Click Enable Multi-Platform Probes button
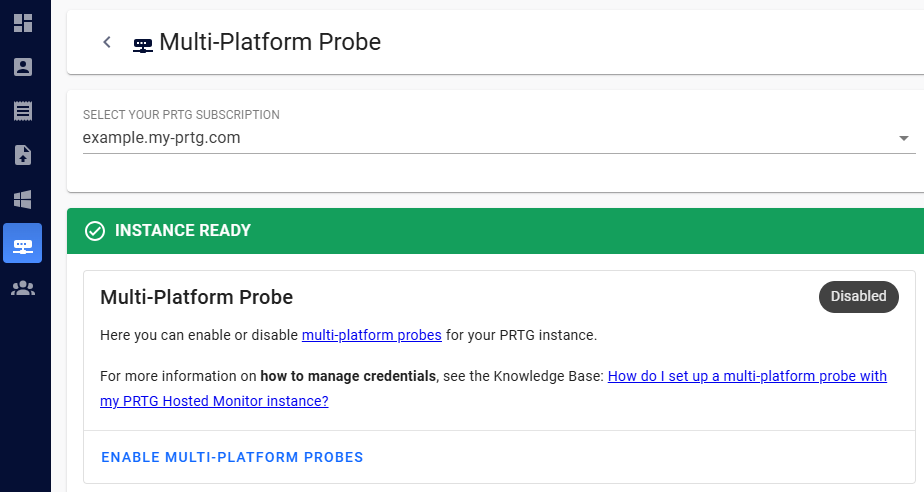Screen dimensions: 924x492 [232, 457]
